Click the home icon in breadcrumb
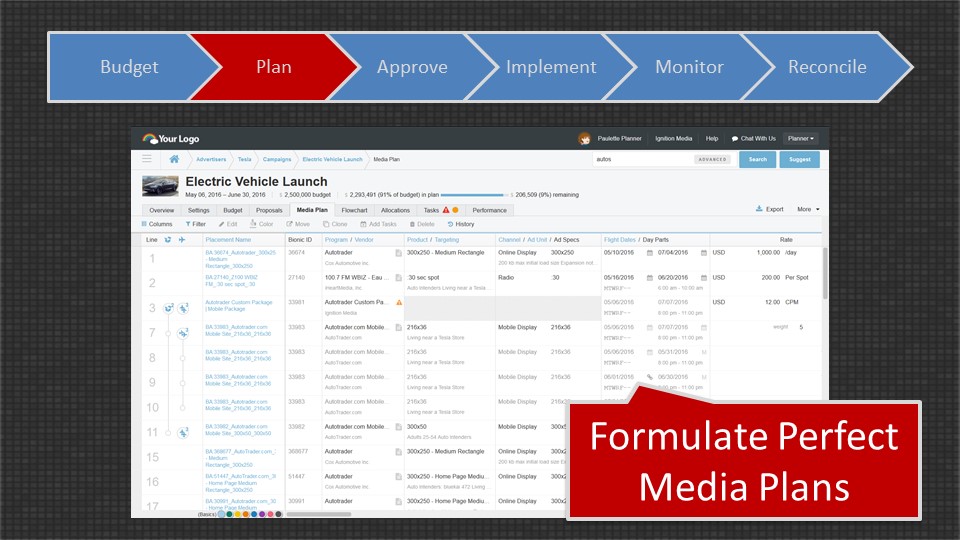960x540 pixels. coord(174,159)
